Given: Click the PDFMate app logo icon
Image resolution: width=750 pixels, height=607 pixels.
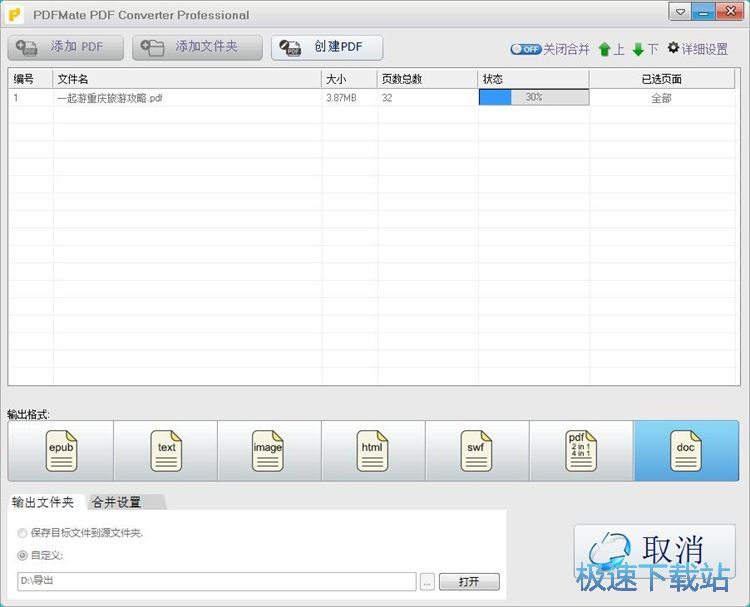Looking at the screenshot, I should [x=15, y=14].
